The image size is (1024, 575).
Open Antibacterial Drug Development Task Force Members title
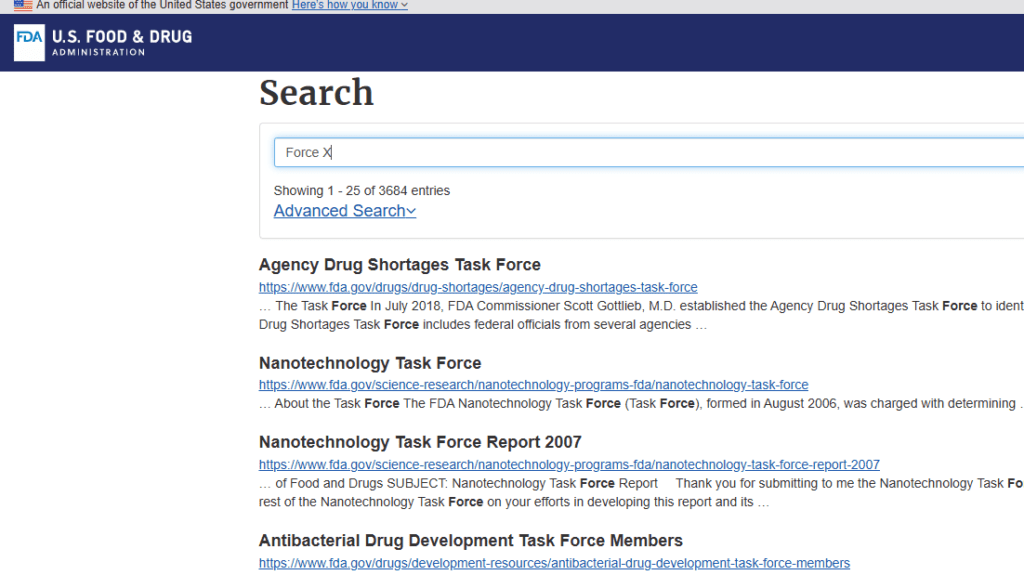(x=470, y=541)
